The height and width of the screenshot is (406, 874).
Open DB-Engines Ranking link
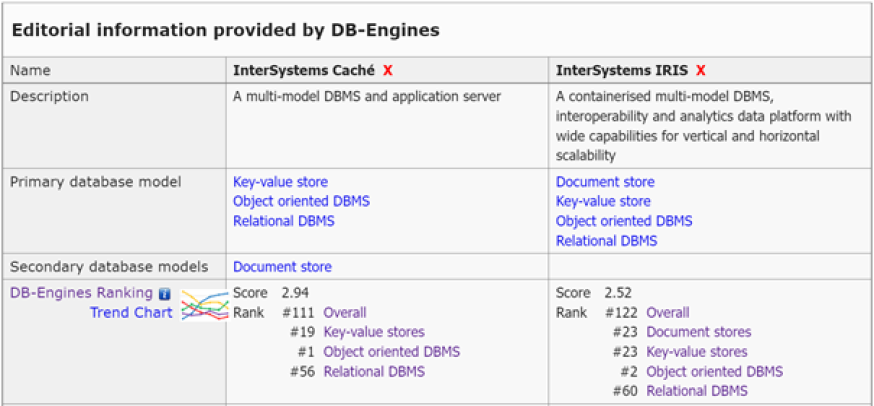pos(81,293)
